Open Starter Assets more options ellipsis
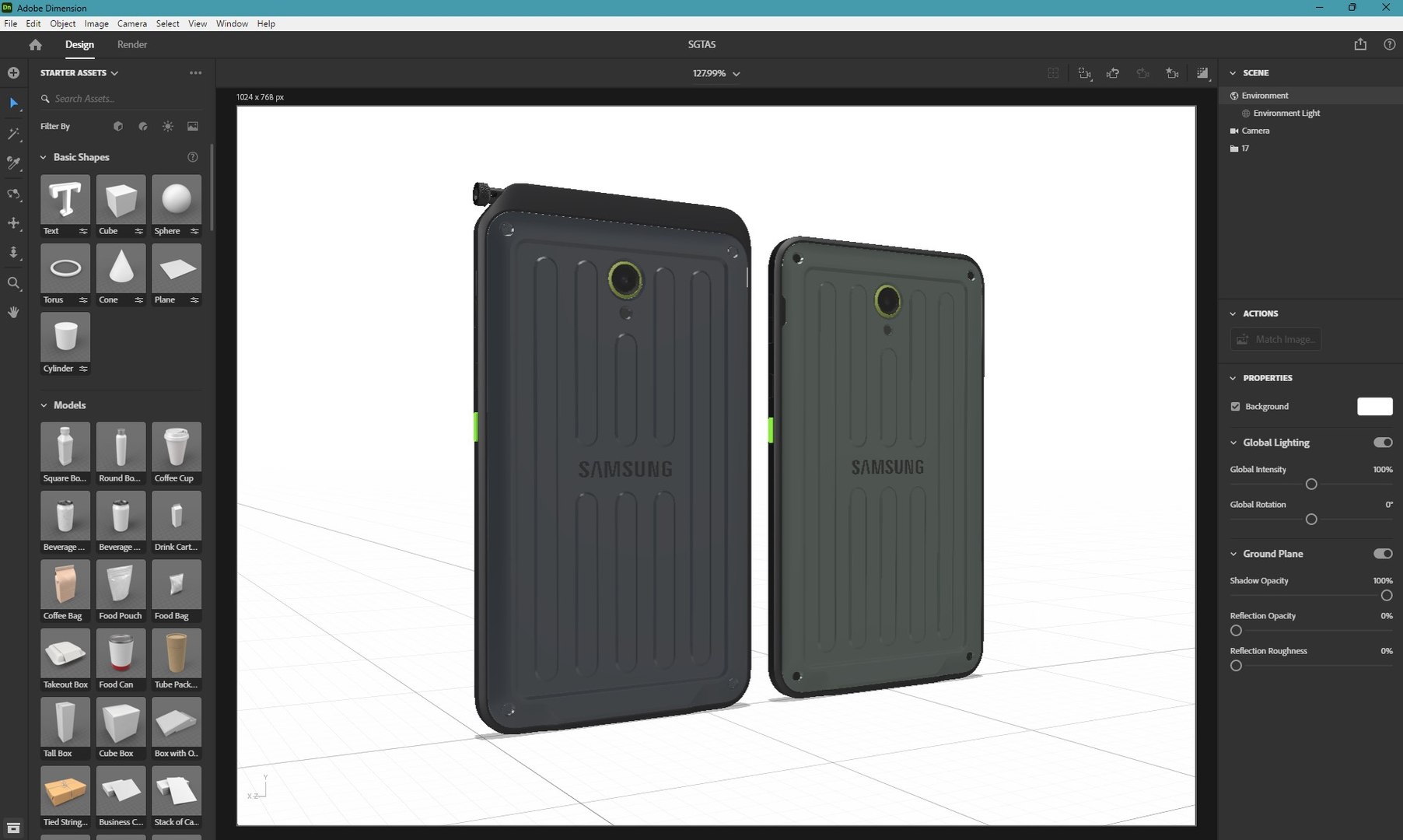Image resolution: width=1403 pixels, height=840 pixels. coord(195,72)
